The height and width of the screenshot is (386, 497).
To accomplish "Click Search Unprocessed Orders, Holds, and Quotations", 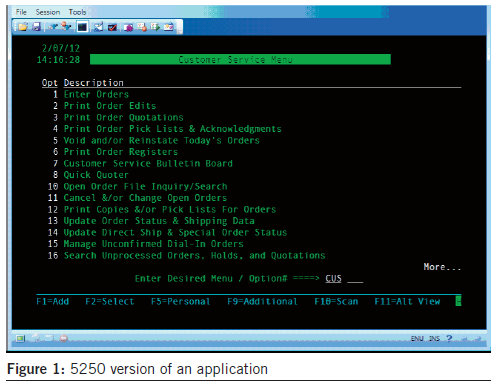I will click(x=194, y=256).
